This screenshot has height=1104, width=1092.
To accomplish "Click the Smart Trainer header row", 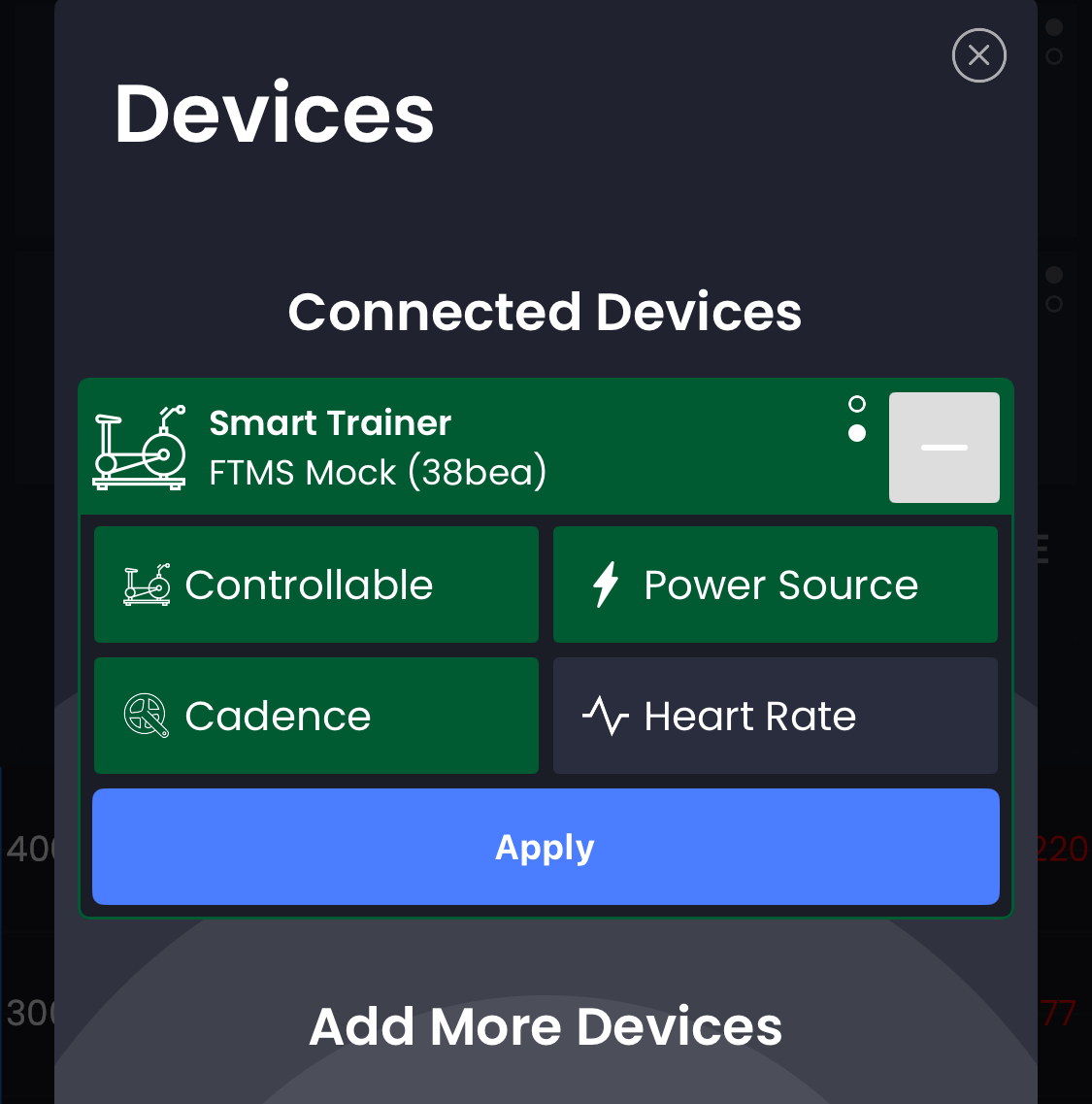I will pos(546,447).
